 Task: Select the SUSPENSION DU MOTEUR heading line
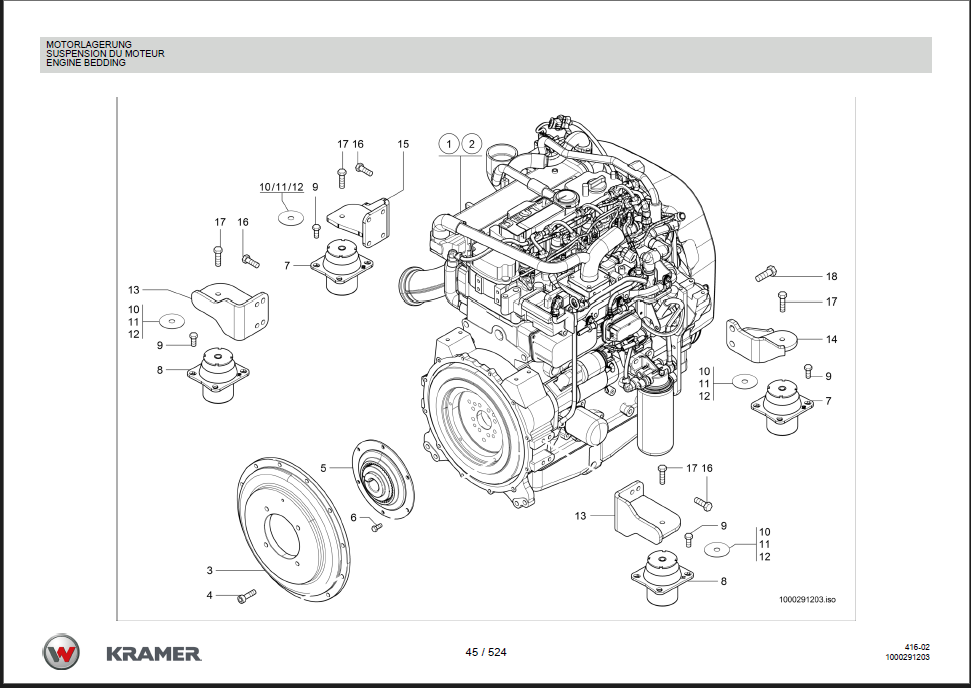105,54
